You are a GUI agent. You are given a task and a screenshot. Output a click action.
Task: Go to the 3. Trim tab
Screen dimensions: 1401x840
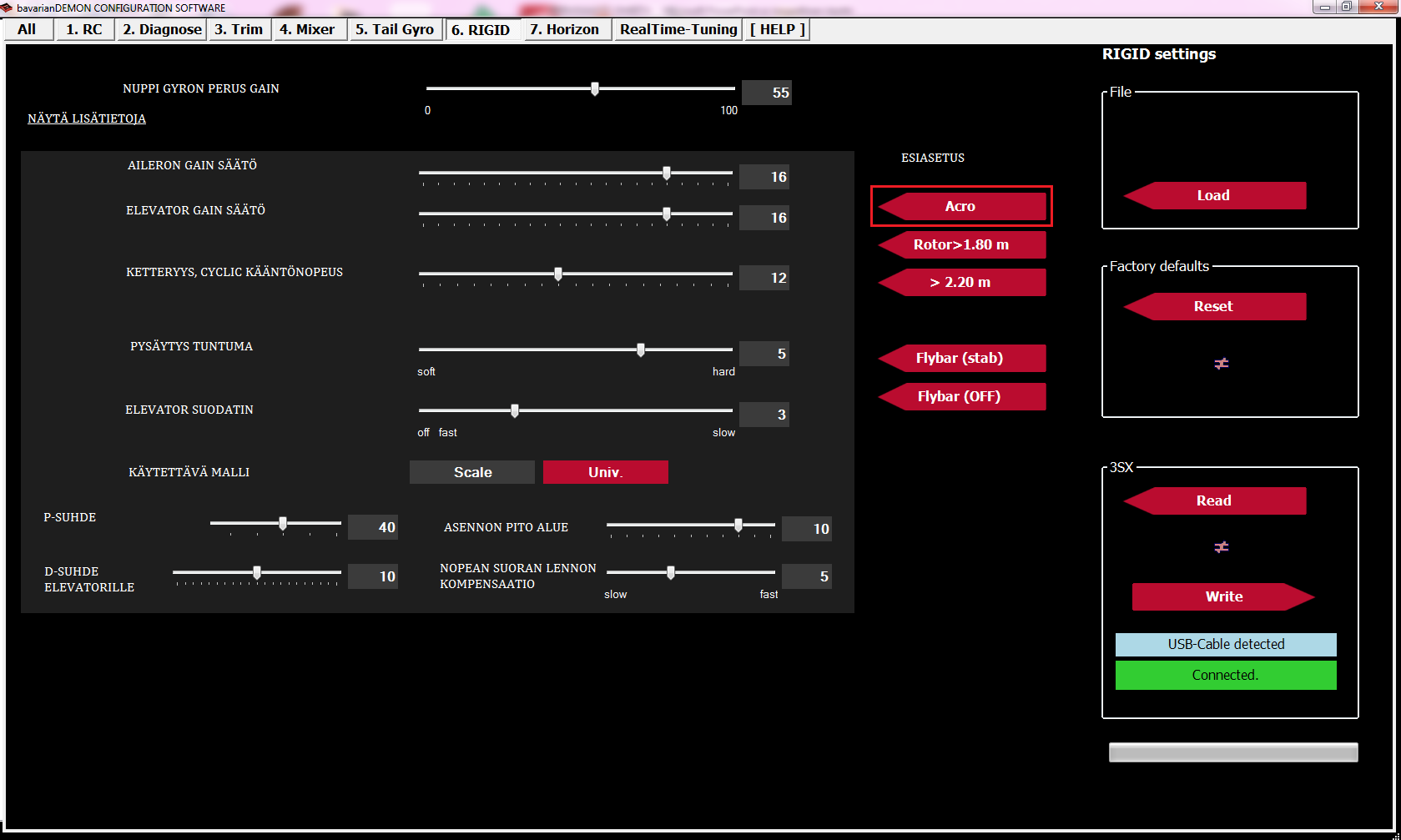[x=239, y=29]
